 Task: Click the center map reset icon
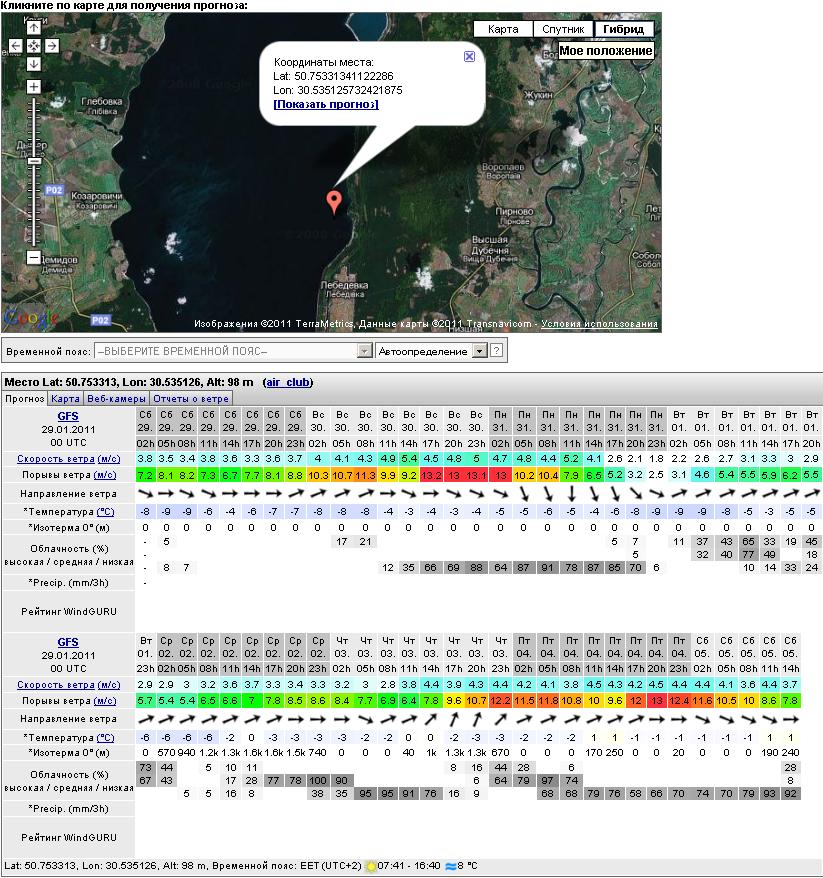click(33, 45)
